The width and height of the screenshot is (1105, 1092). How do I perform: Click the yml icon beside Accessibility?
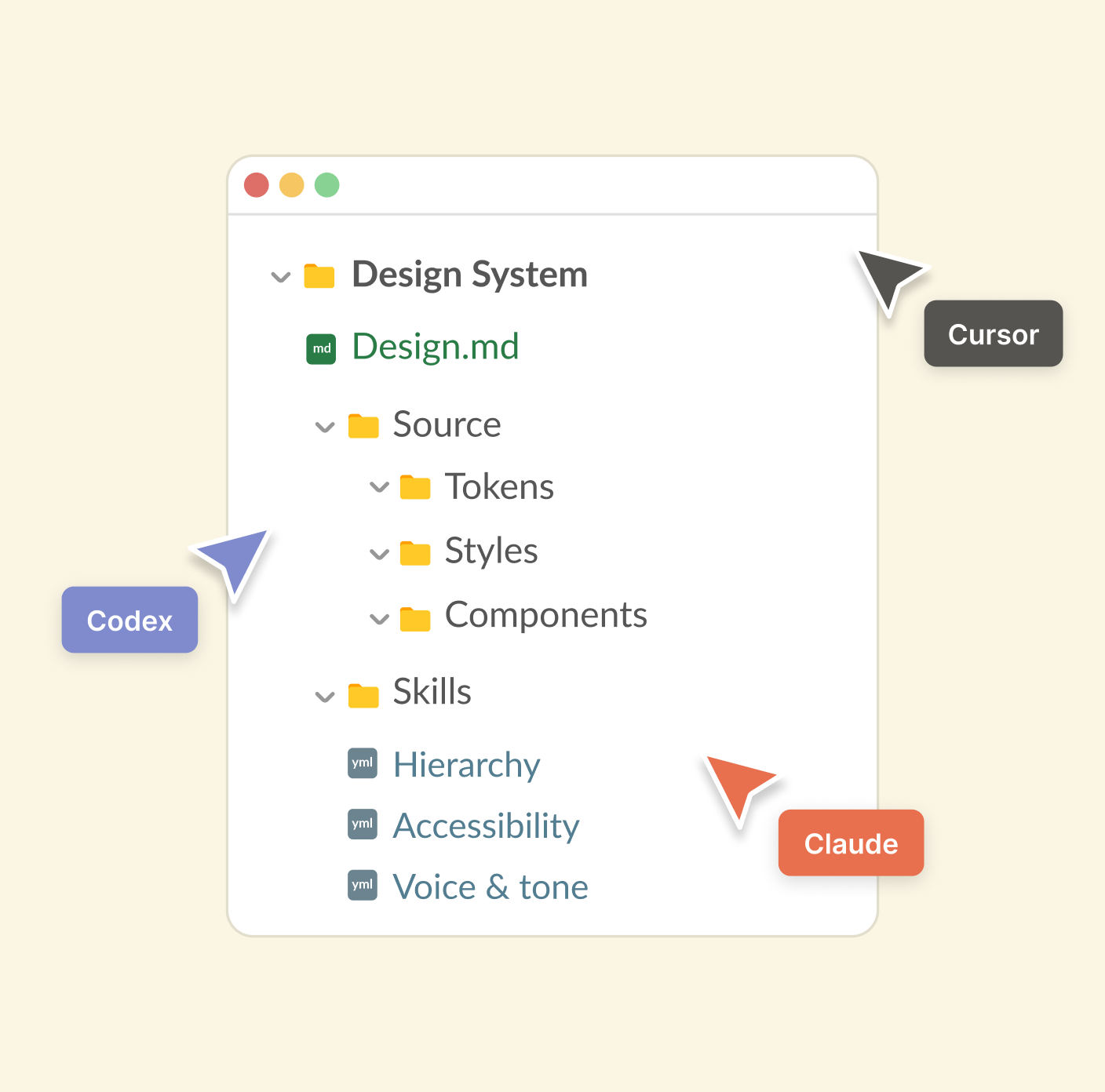pyautogui.click(x=363, y=824)
